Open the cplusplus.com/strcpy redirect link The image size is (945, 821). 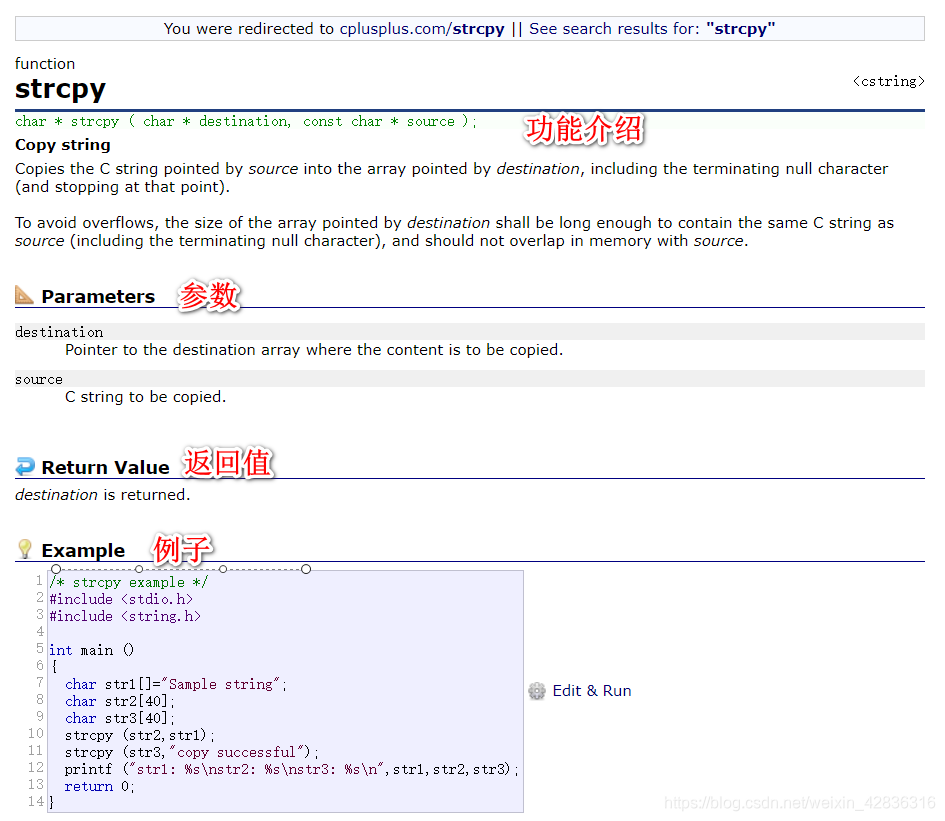tap(422, 29)
